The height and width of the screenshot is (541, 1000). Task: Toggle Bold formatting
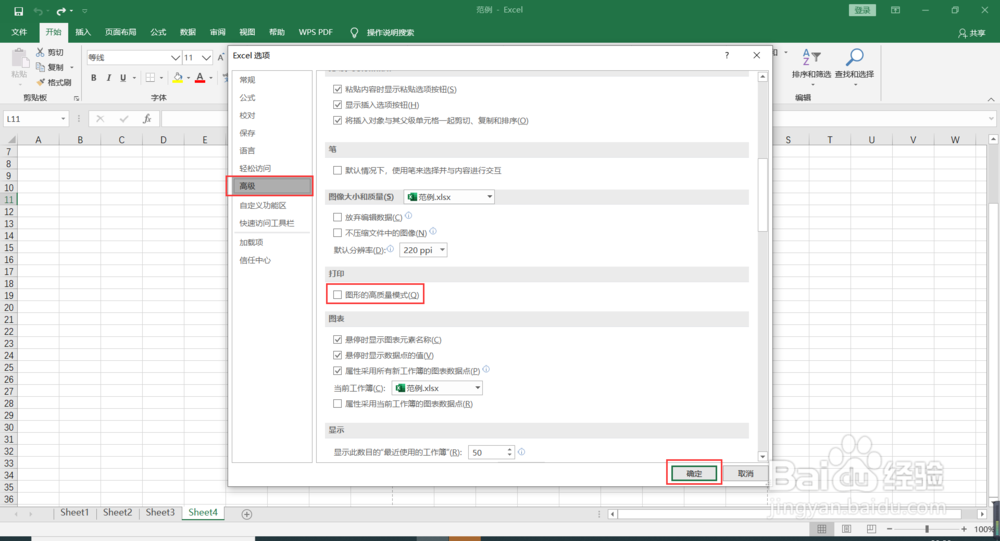(x=94, y=78)
